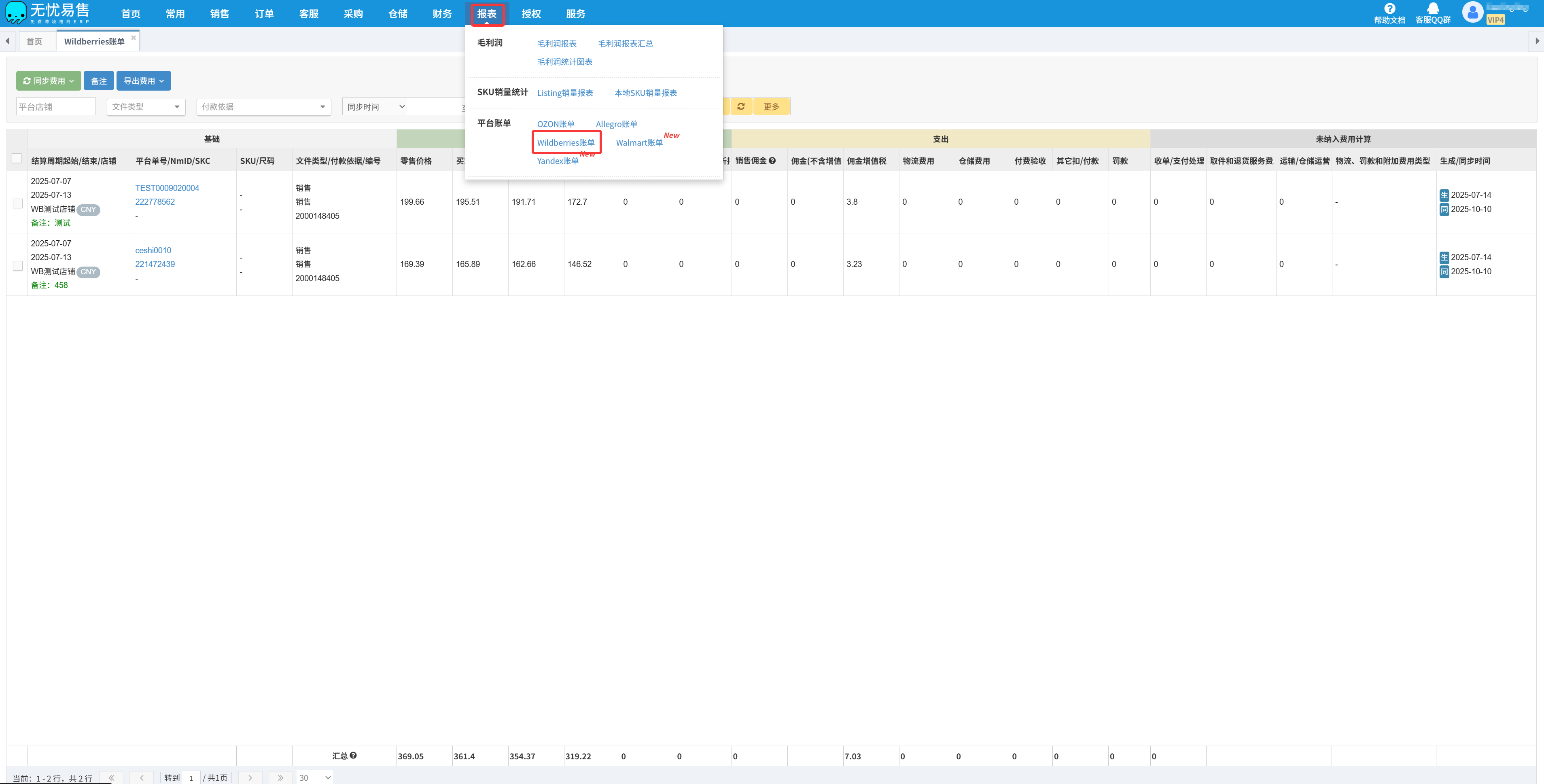Viewport: 1544px width, 784px height.
Task: Click the 平台店铺 input field
Action: (x=55, y=107)
